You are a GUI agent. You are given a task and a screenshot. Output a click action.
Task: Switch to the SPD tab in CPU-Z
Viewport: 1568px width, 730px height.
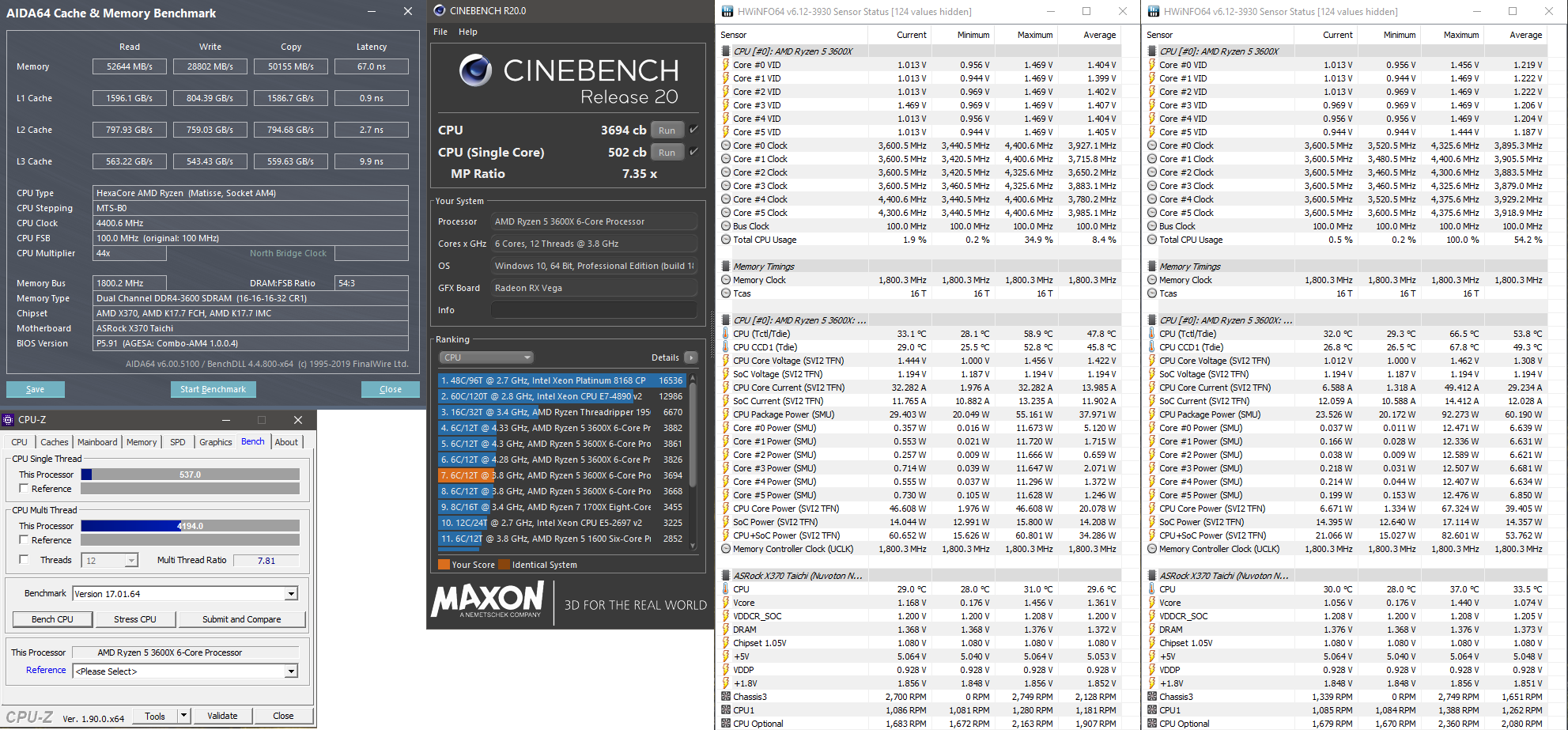[178, 442]
